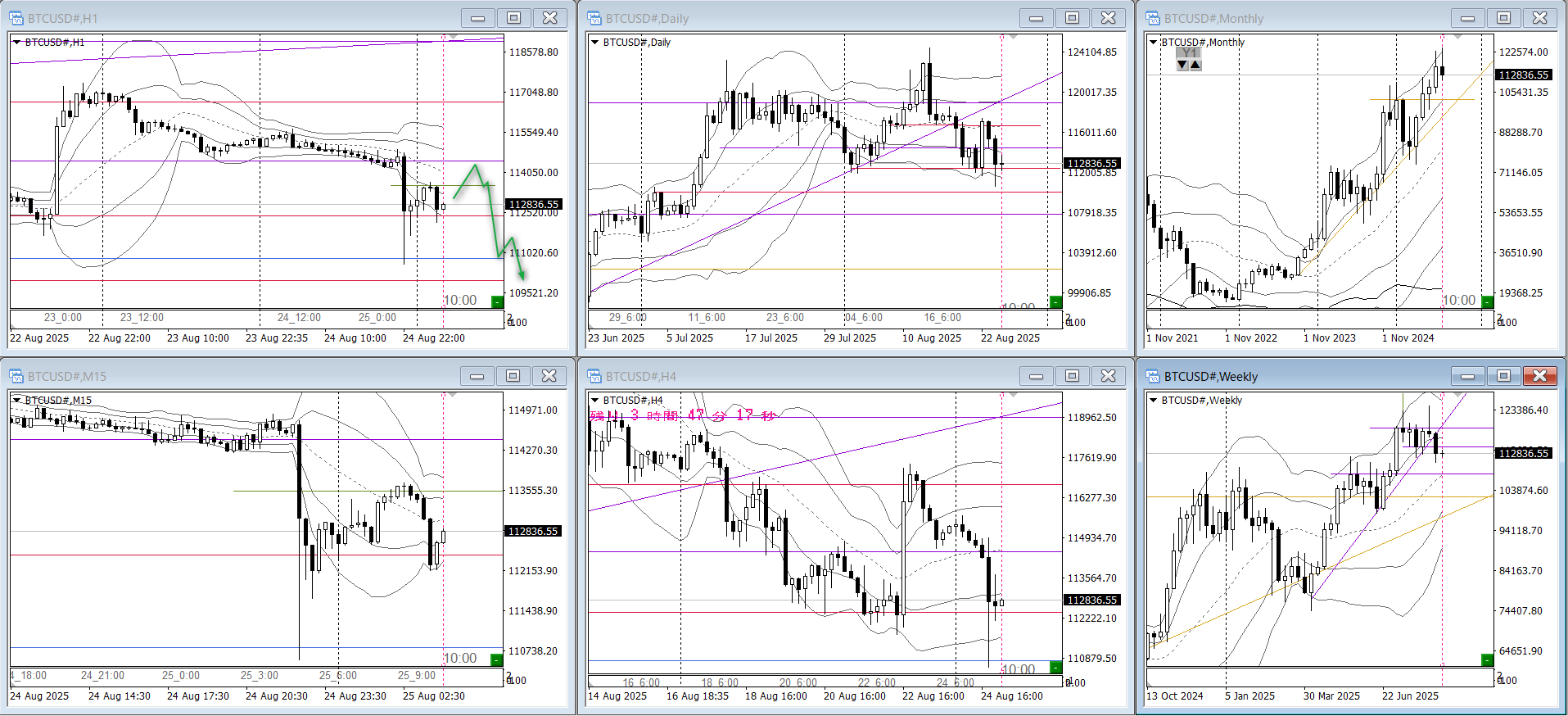Click the 112836.55 price label in Weekly chart
The height and width of the screenshot is (716, 1568).
1523,453
